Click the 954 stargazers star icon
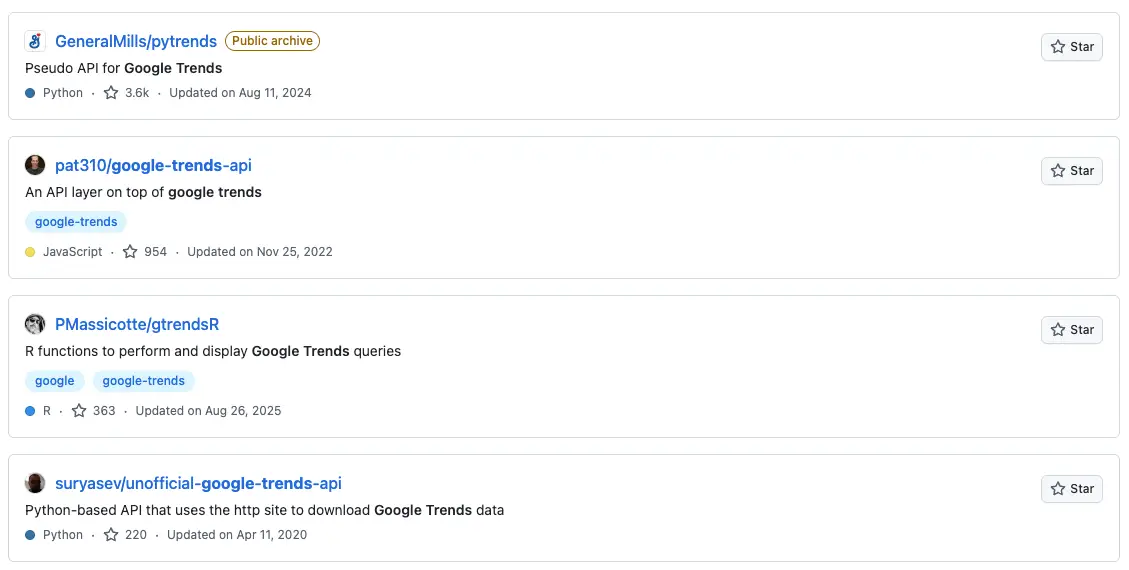The image size is (1129, 570). pos(130,252)
